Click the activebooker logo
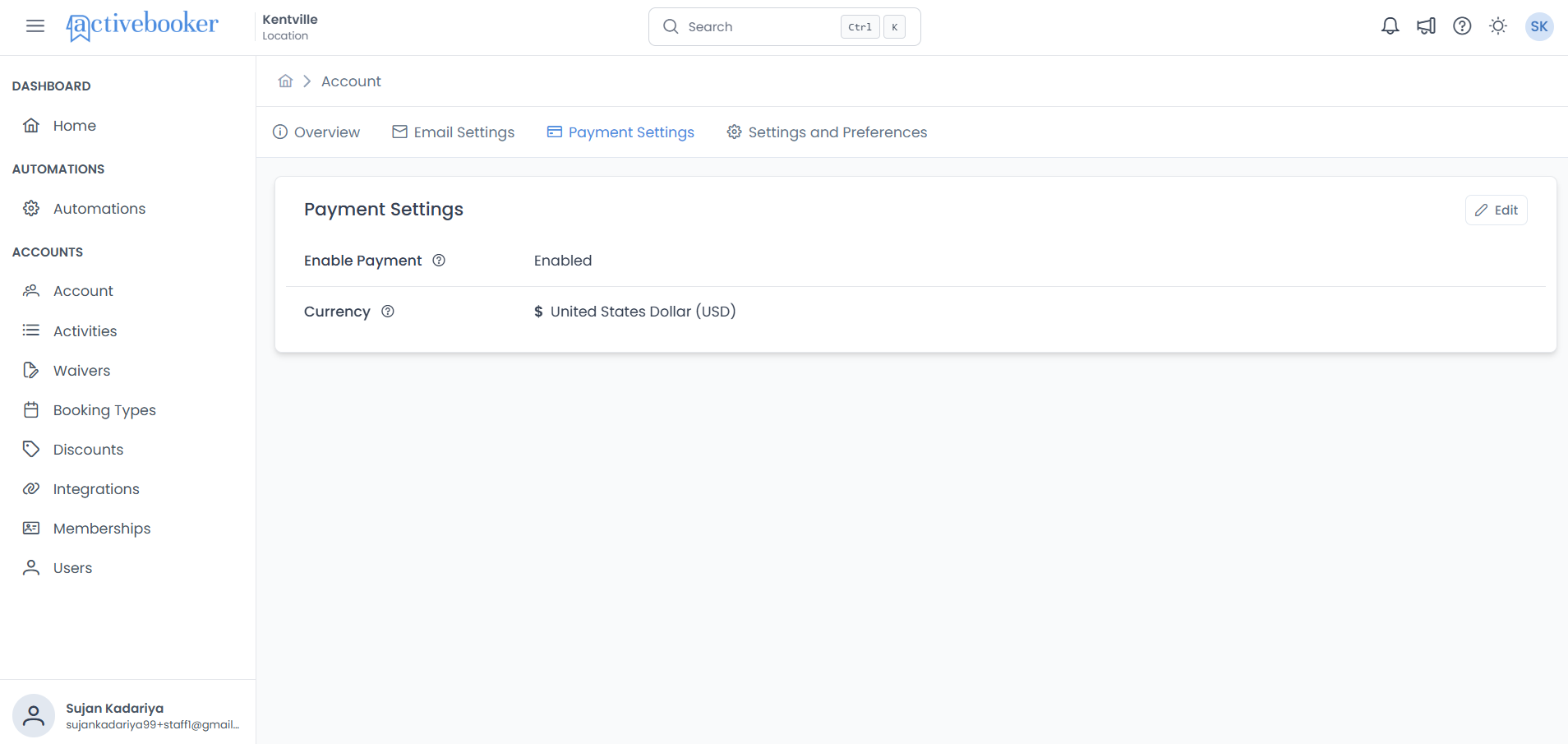This screenshot has width=1568, height=744. point(142,26)
